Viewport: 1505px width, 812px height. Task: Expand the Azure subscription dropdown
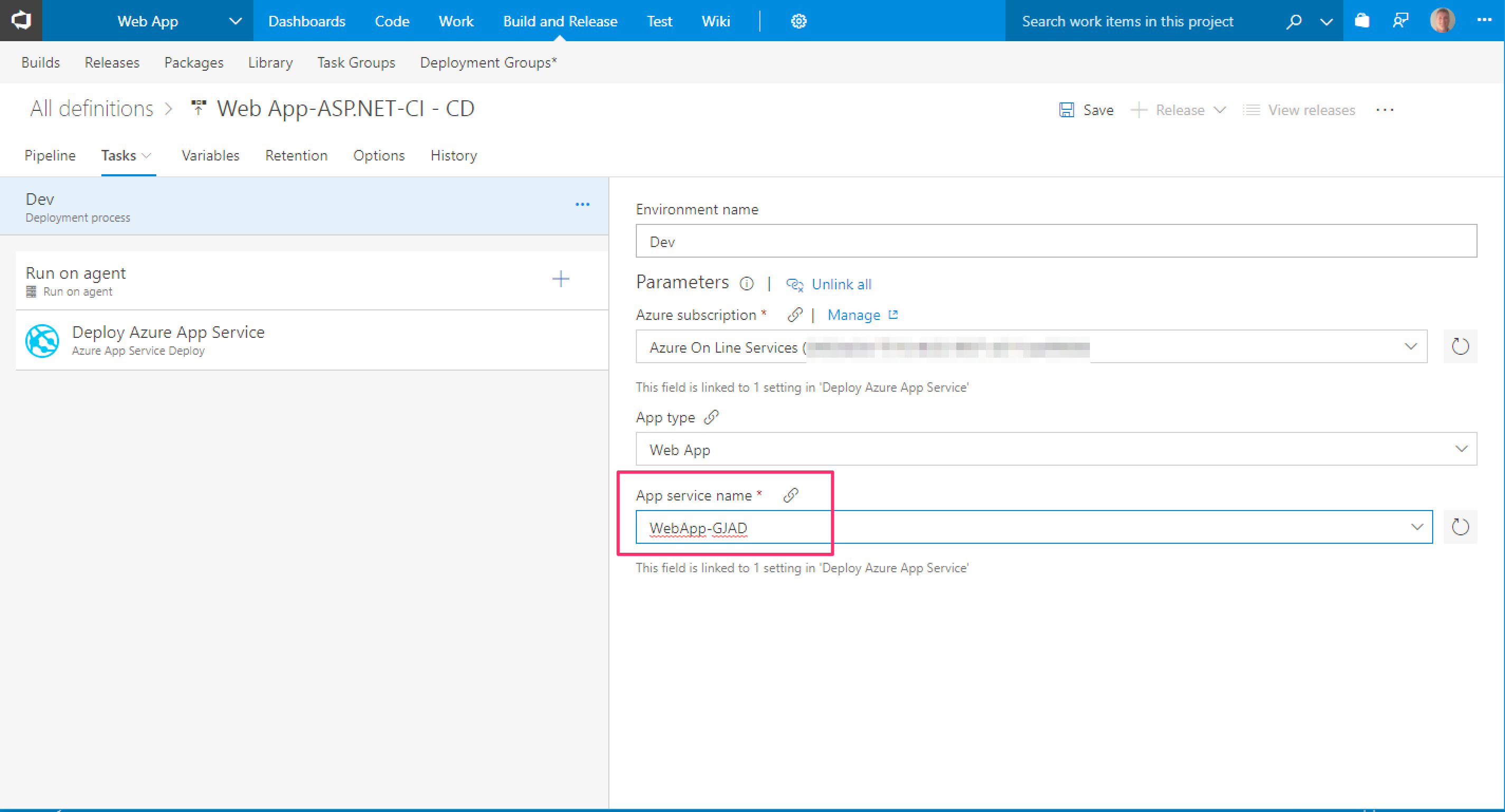point(1410,346)
